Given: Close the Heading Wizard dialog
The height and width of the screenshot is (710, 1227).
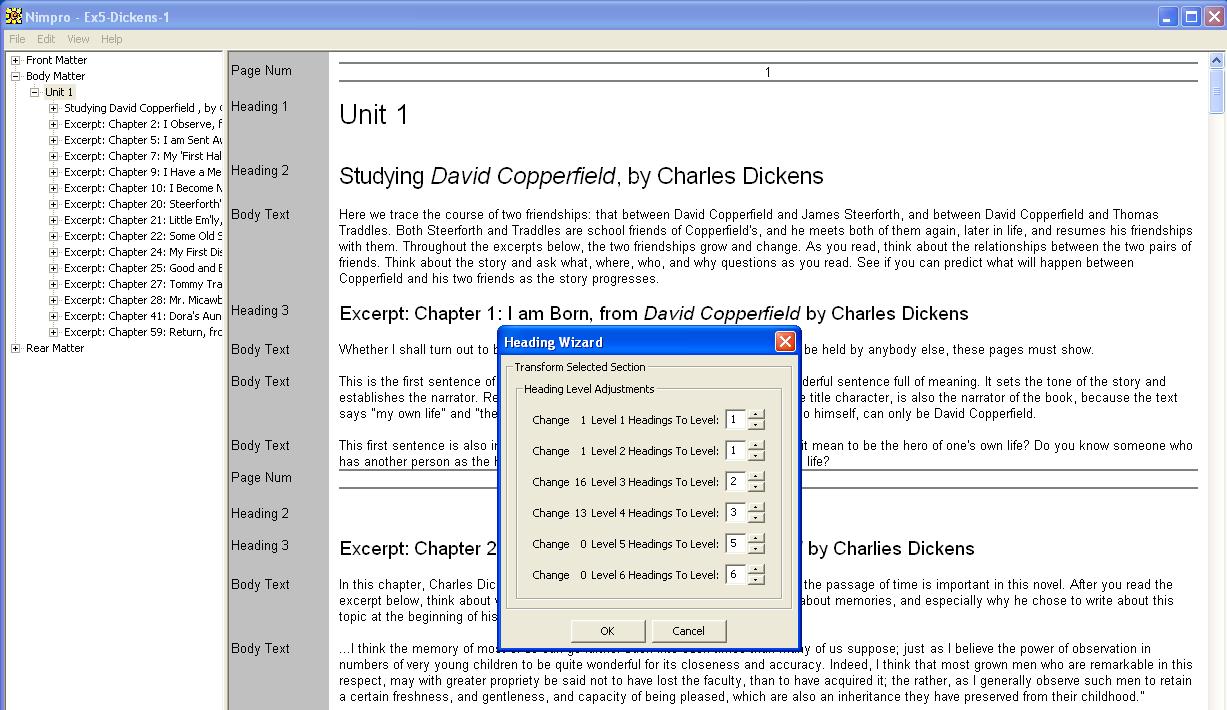Looking at the screenshot, I should 785,342.
